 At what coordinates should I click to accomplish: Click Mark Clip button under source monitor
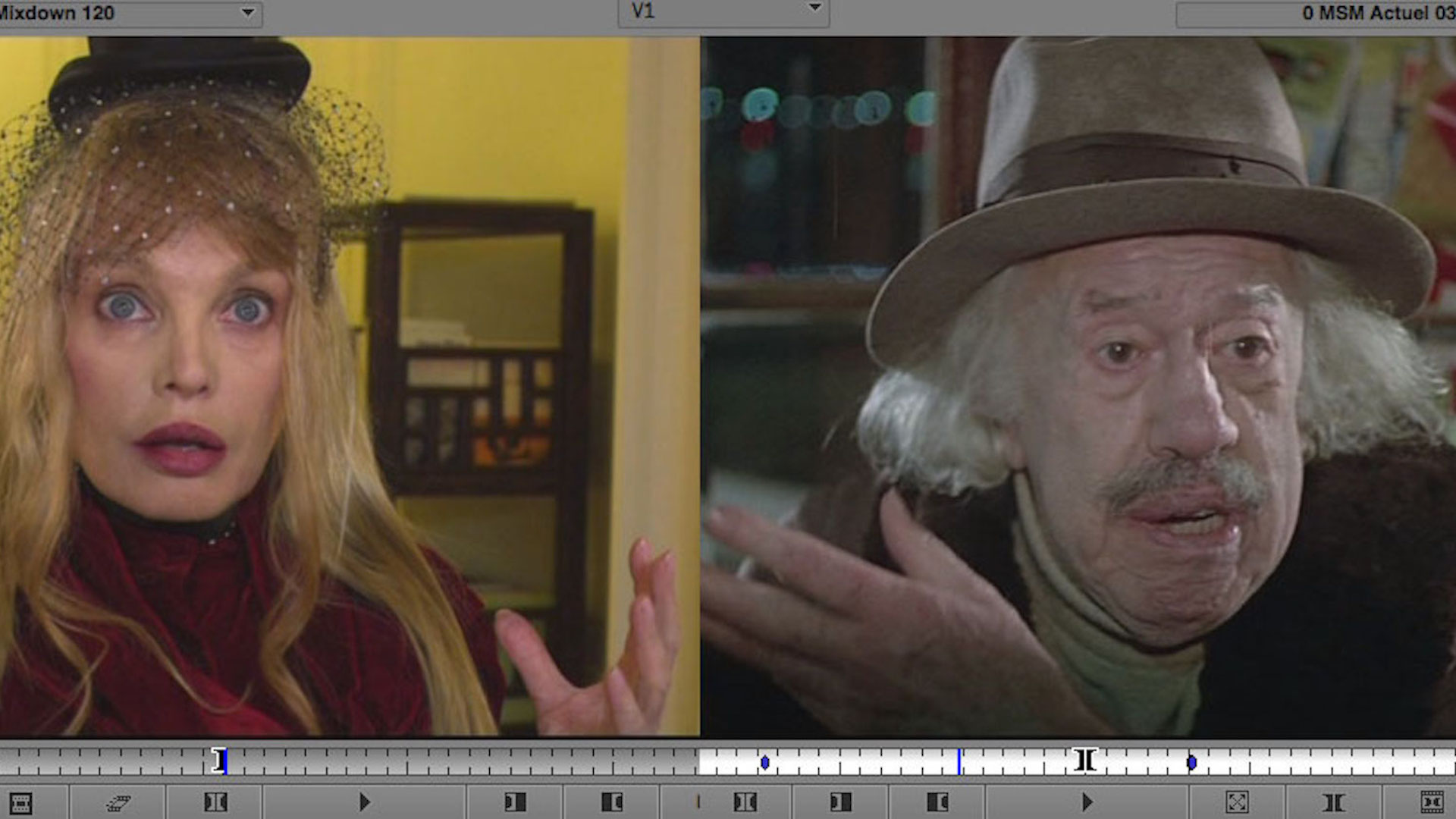point(215,802)
